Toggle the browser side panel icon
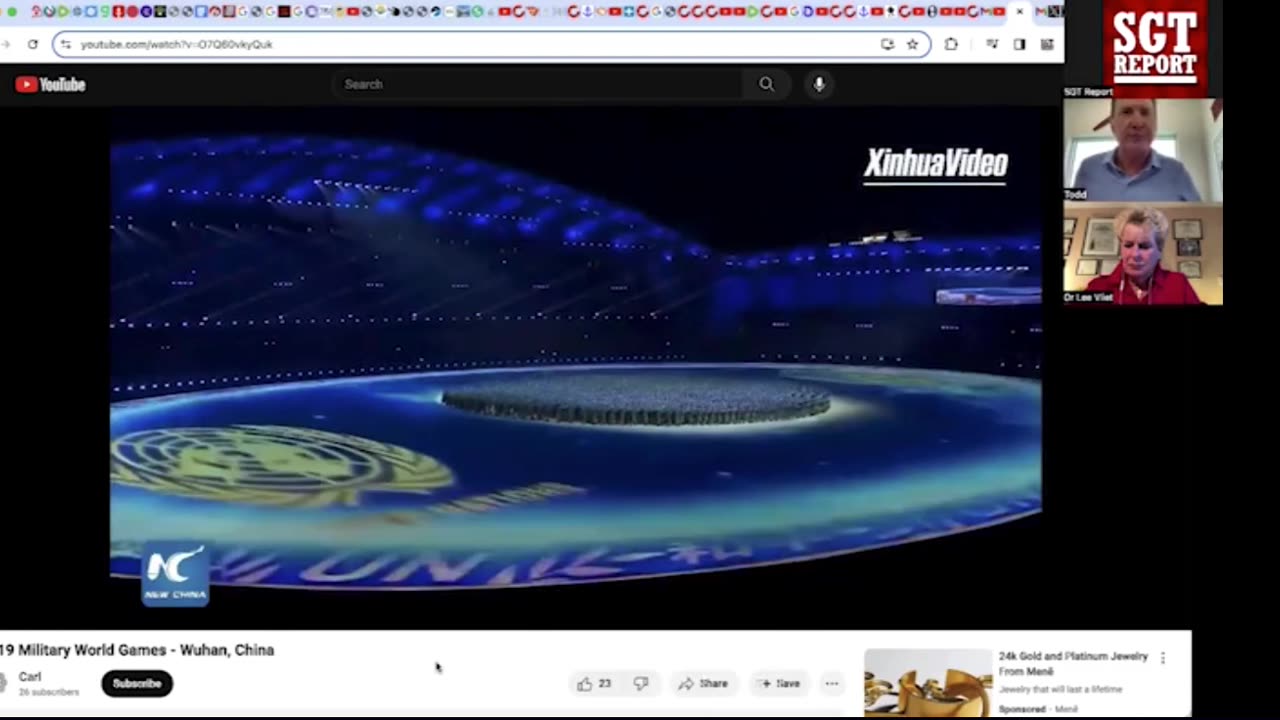The height and width of the screenshot is (720, 1280). pos(1019,44)
